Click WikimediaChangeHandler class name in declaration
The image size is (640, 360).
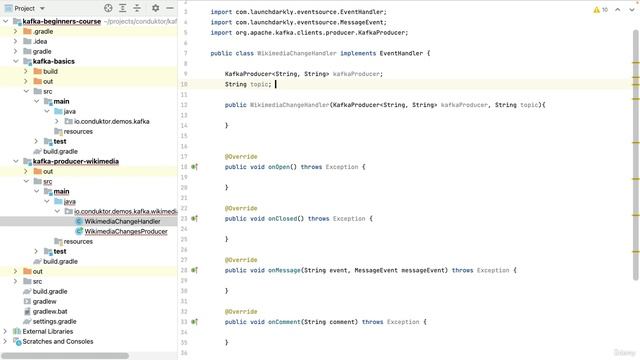pyautogui.click(x=297, y=53)
